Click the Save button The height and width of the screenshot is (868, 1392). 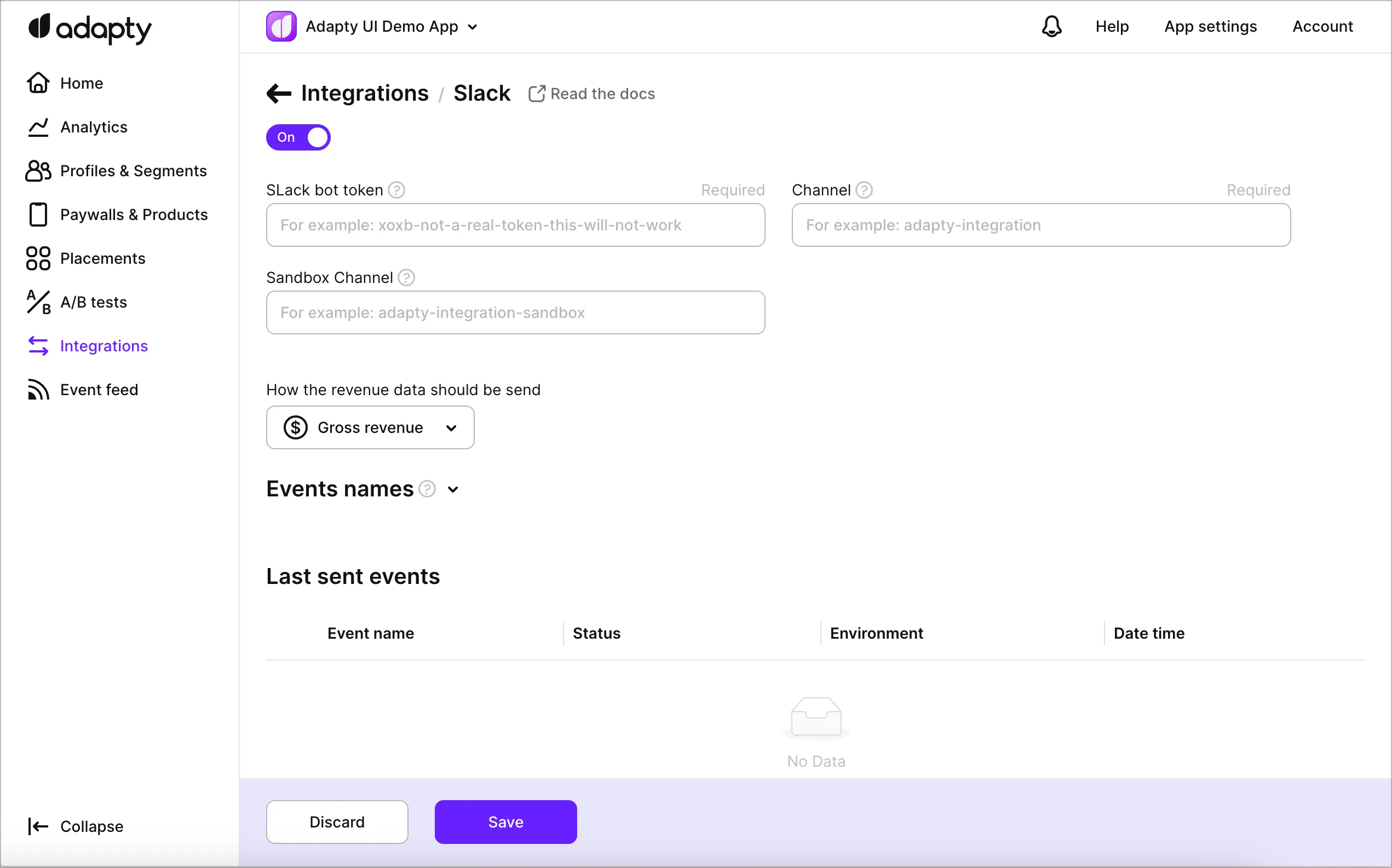505,822
